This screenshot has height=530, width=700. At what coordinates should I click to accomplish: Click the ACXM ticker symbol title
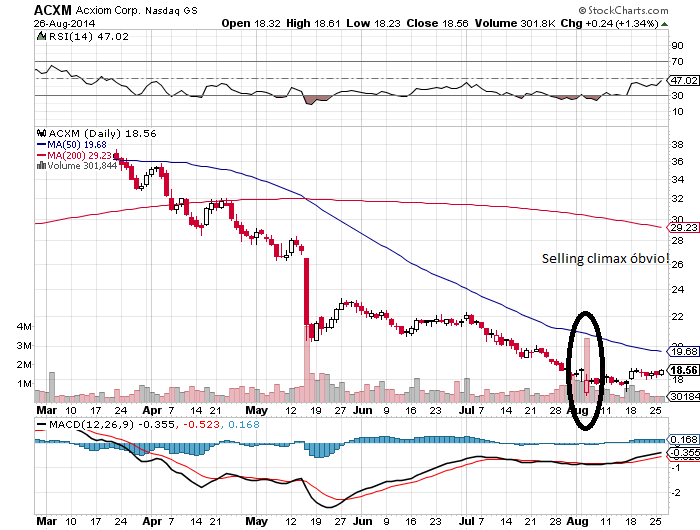(x=53, y=10)
